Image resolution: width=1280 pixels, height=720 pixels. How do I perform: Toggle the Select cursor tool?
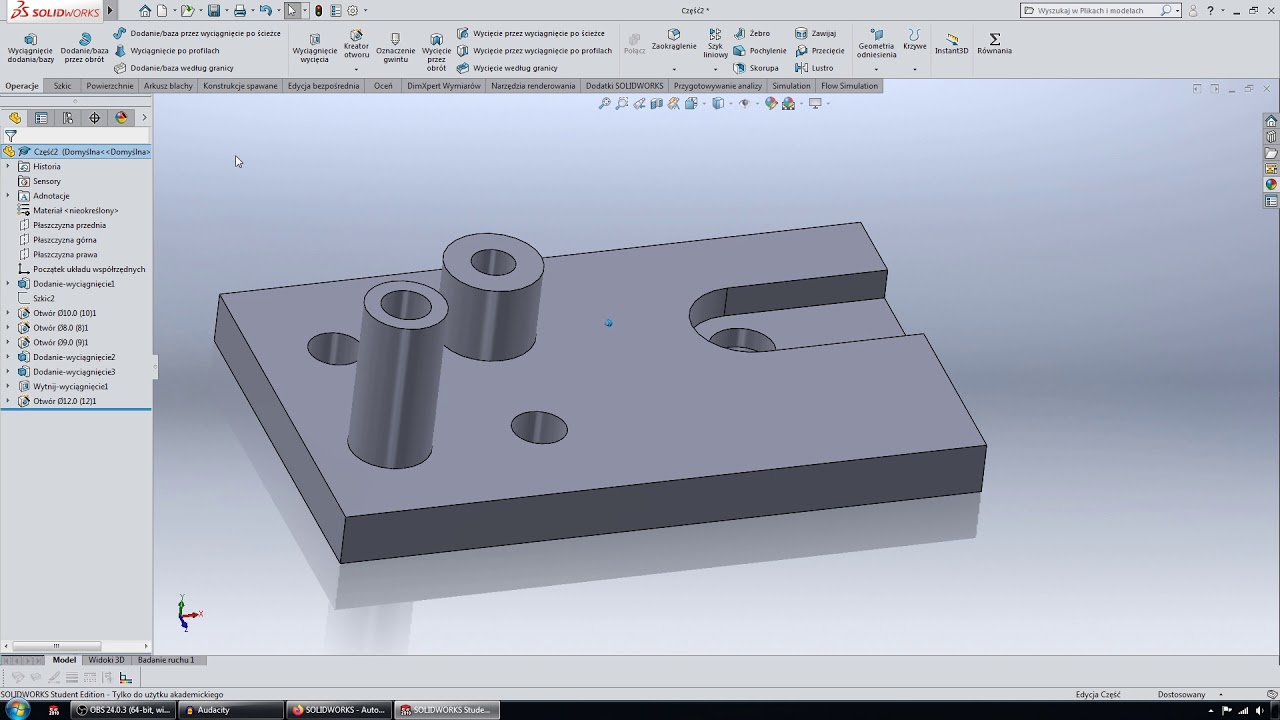(x=291, y=10)
